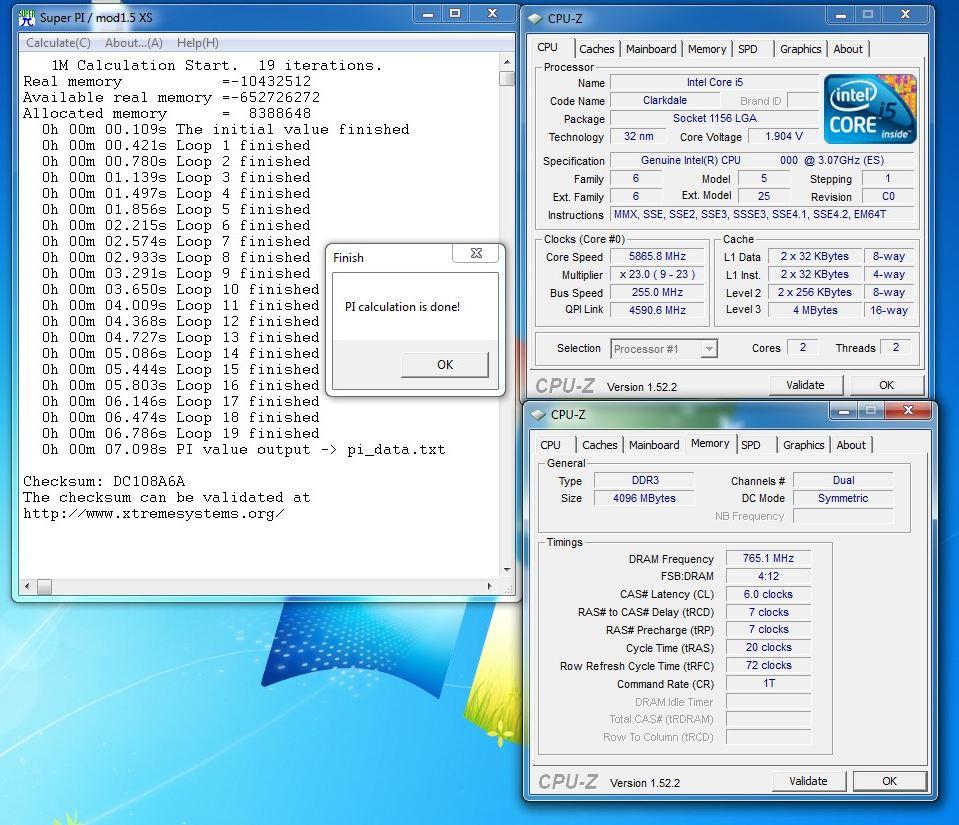Image resolution: width=959 pixels, height=825 pixels.
Task: Click the Package value Socket 1156 LGA
Action: click(714, 118)
